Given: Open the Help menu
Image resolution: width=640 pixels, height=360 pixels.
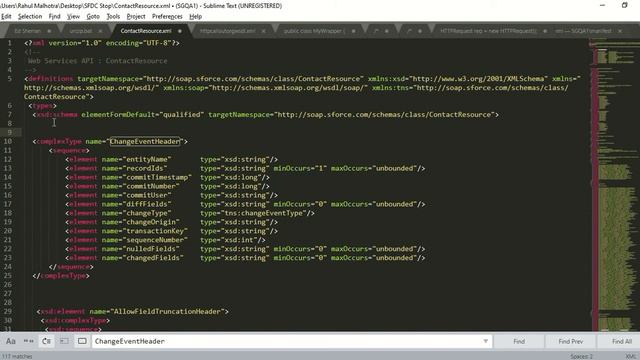Looking at the screenshot, I should point(196,16).
